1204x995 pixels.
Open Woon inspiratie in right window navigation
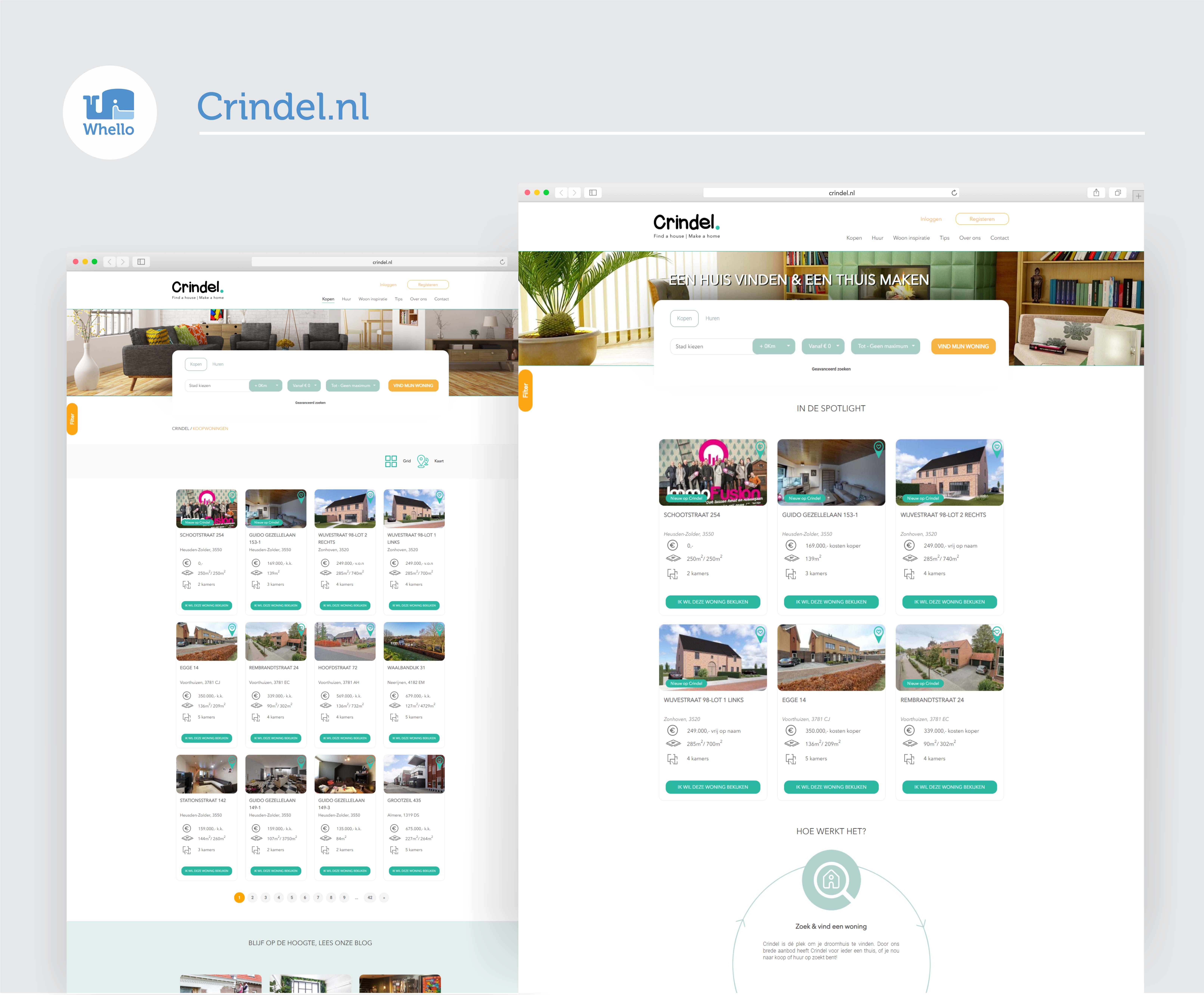click(x=911, y=238)
